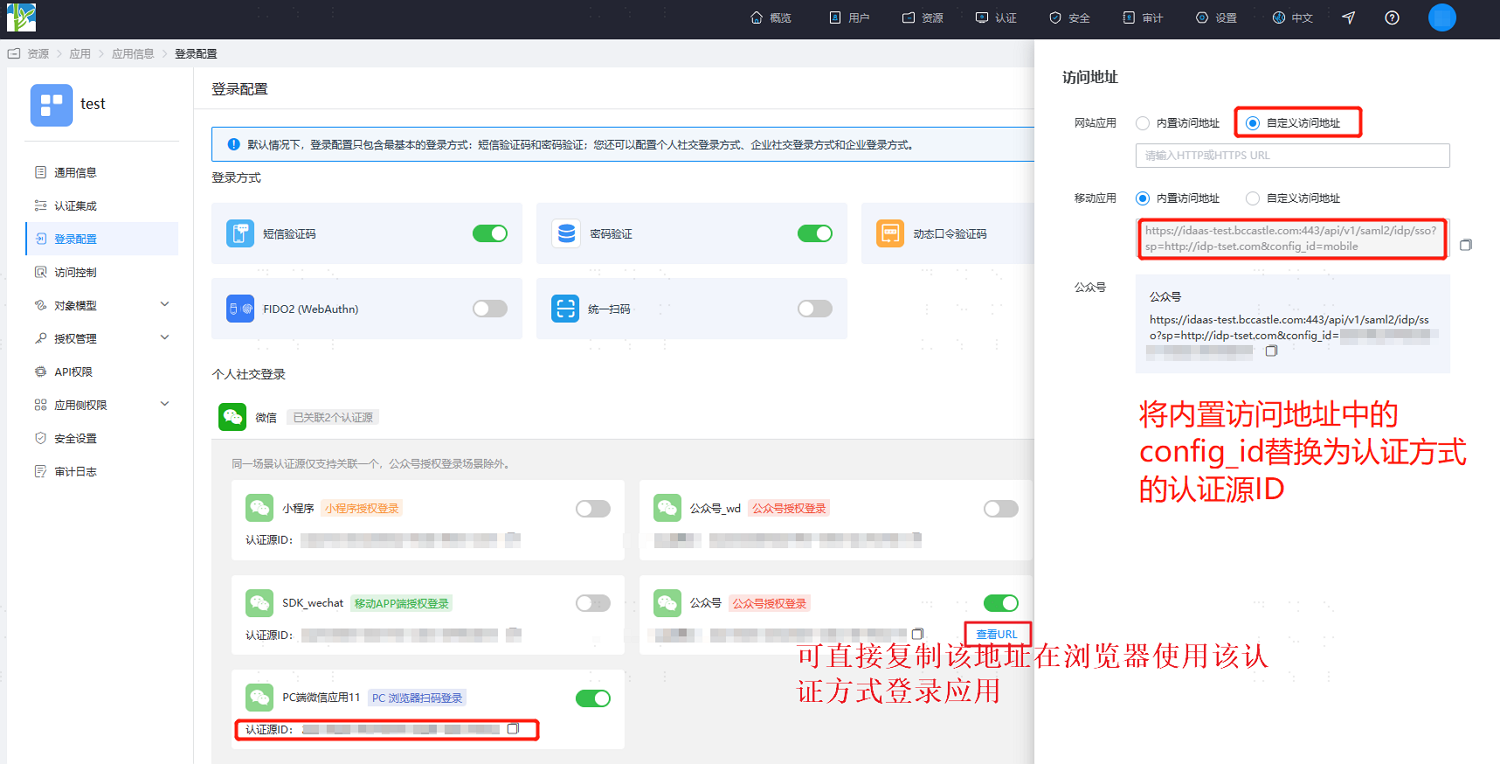Click the HTTP or HTTPS URL input field
Viewport: 1500px width, 764px height.
click(1292, 155)
